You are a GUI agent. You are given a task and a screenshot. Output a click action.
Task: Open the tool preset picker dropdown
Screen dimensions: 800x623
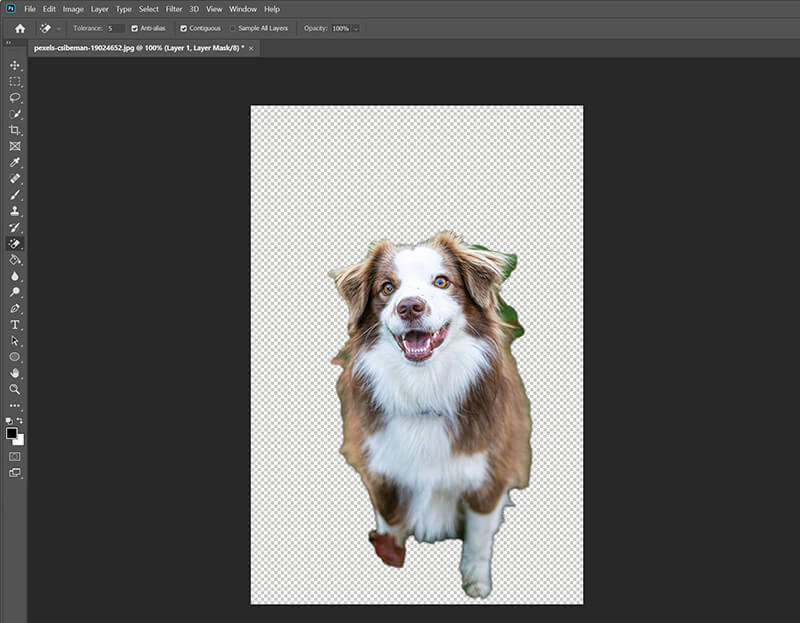57,28
